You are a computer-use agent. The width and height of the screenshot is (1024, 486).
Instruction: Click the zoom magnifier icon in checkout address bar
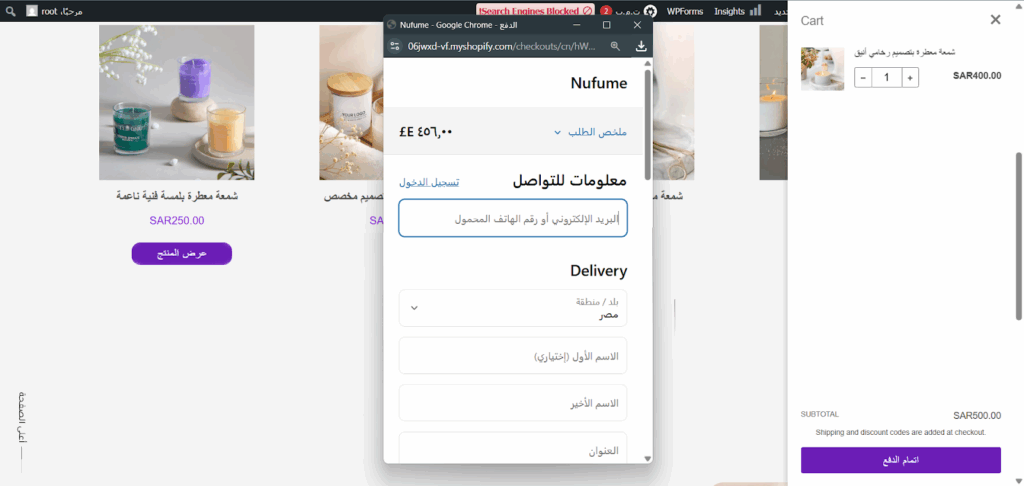[615, 46]
